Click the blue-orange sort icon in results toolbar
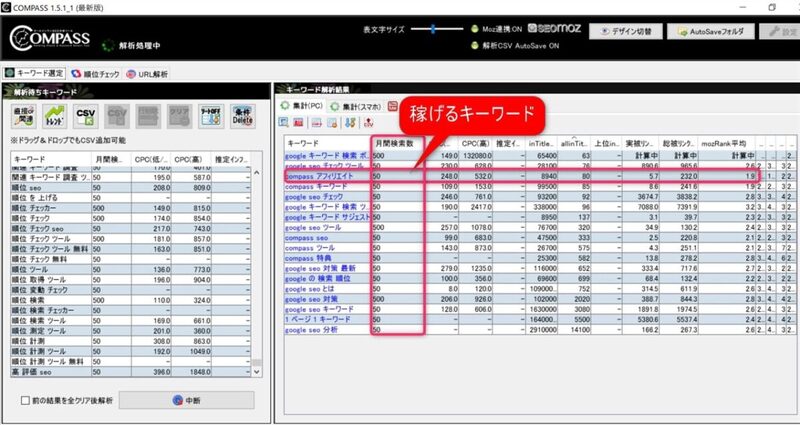 [x=349, y=122]
